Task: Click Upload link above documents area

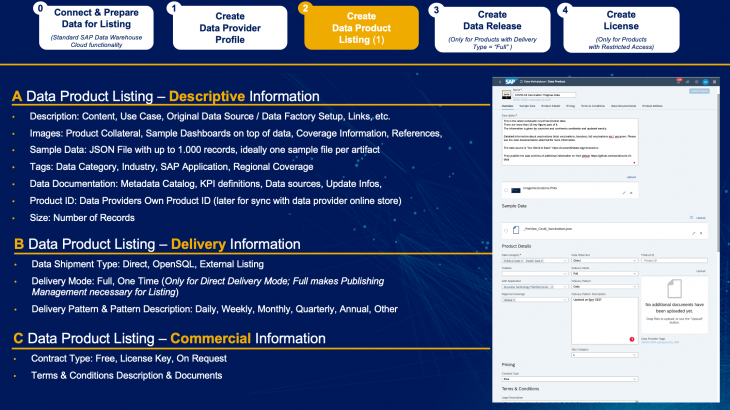Action: click(701, 271)
